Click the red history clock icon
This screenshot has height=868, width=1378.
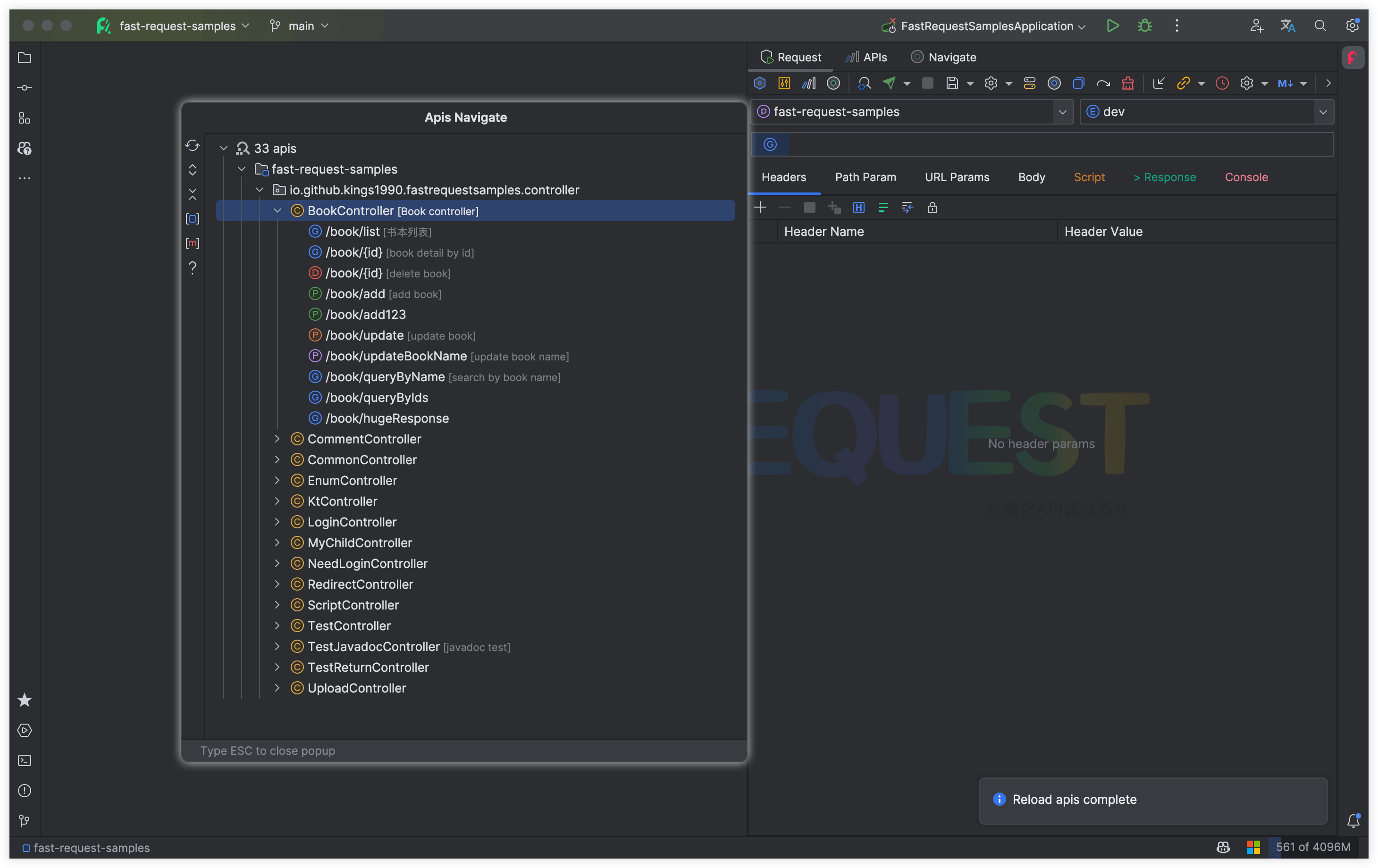[1222, 83]
